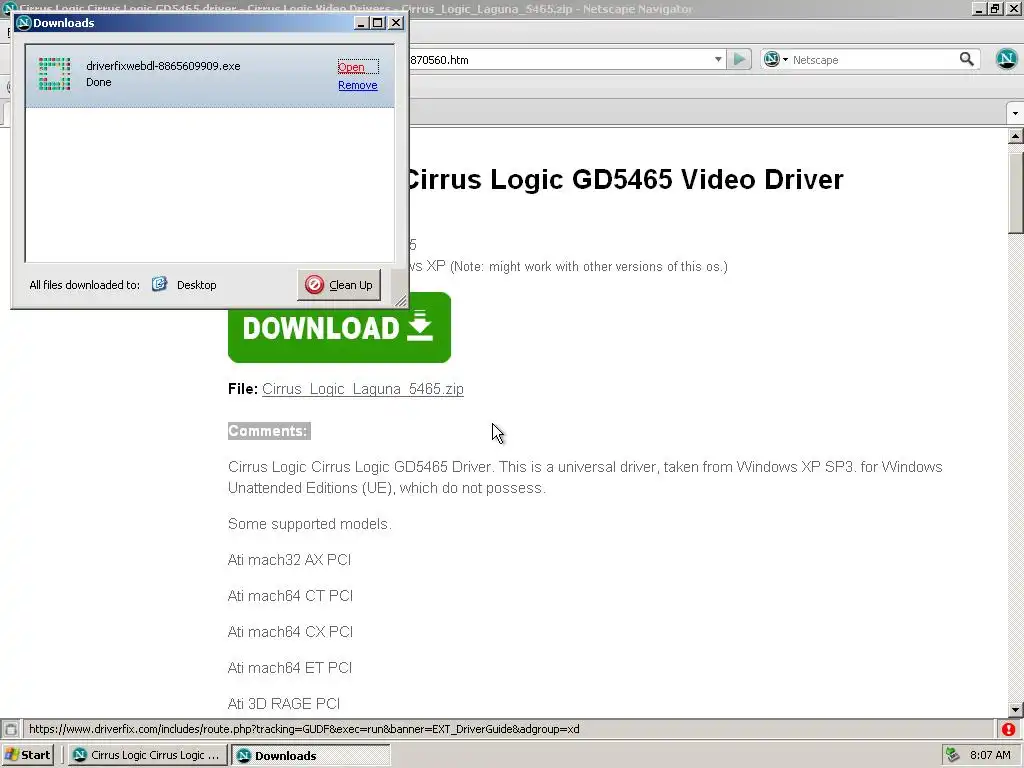Minimize the Downloads window

pyautogui.click(x=361, y=23)
